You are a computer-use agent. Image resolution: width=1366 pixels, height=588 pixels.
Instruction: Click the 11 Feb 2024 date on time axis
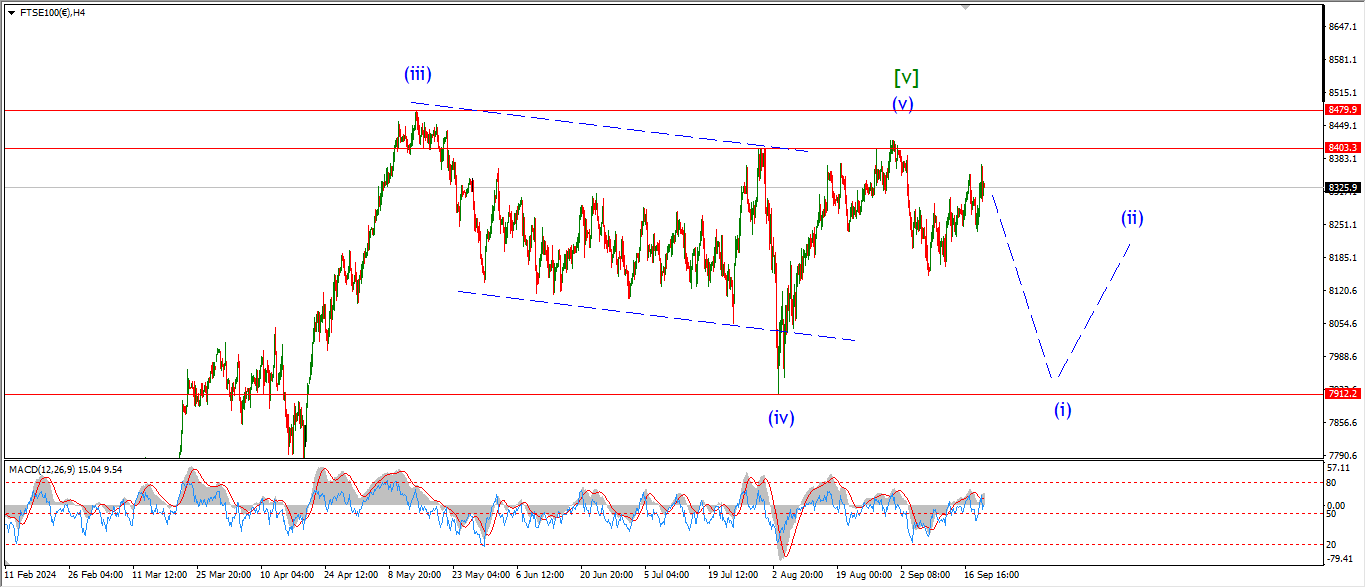point(27,576)
